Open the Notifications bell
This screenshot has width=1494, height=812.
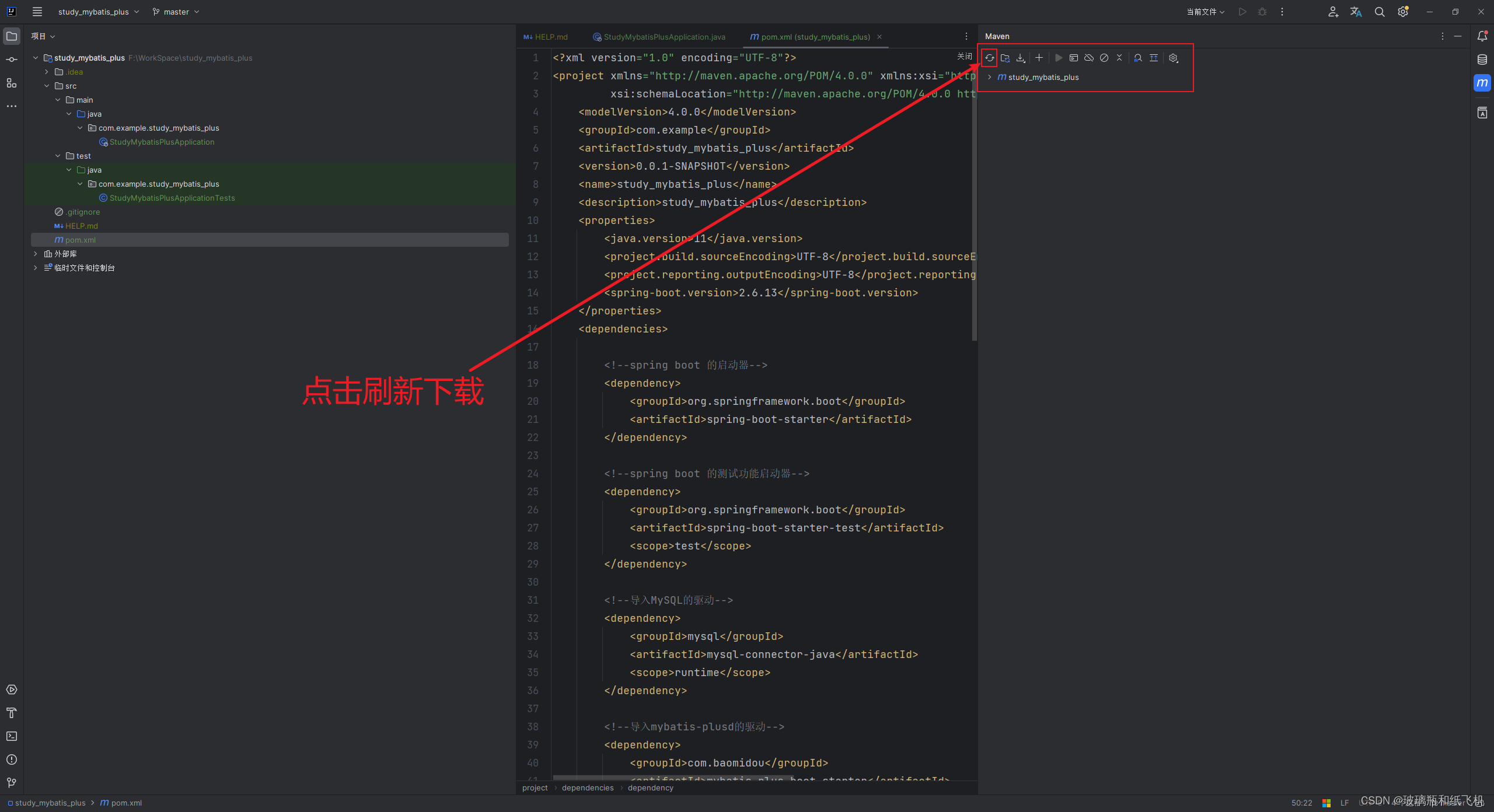1482,36
